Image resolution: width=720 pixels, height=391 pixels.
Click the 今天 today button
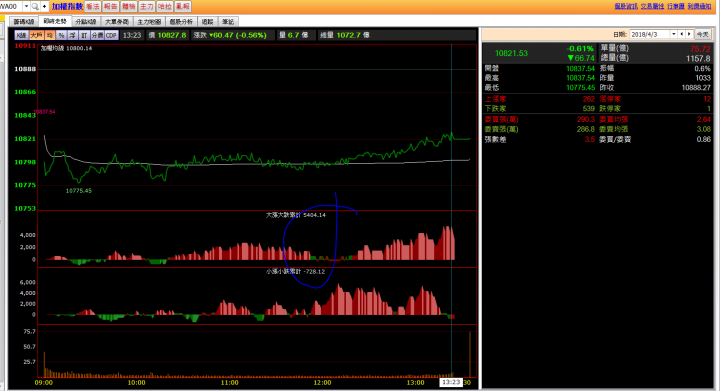pos(703,34)
